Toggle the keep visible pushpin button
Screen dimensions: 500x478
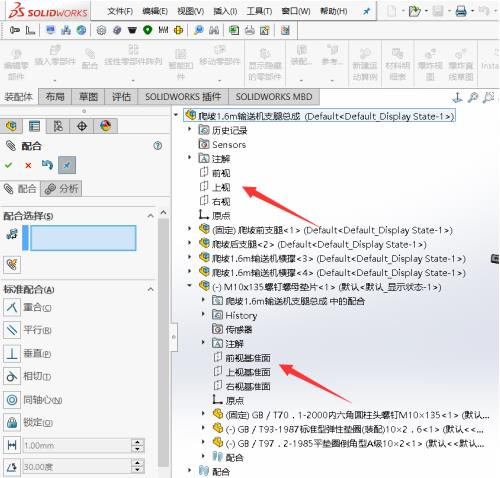coord(67,165)
